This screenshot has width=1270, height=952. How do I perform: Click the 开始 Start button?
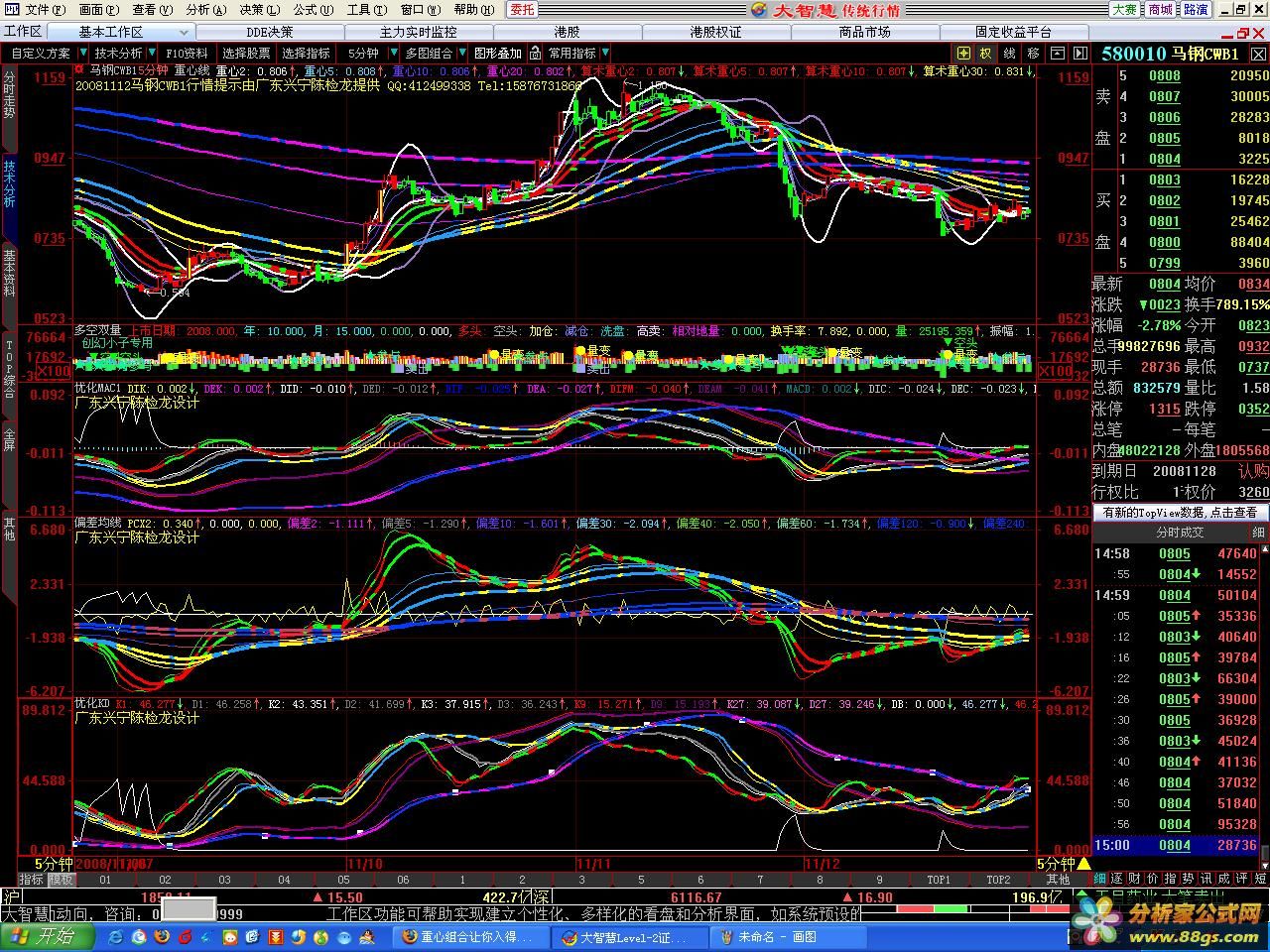point(48,936)
